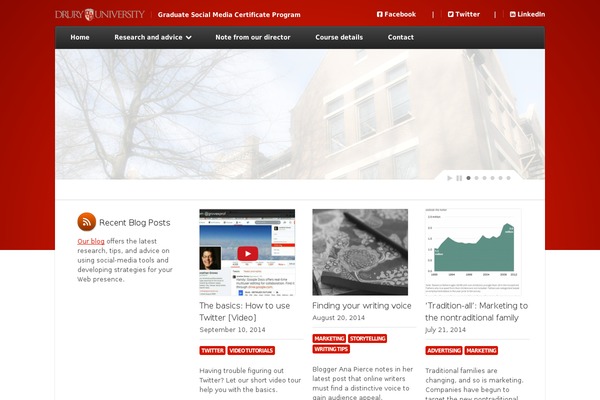600x400 pixels.
Task: Select the third slideshow dot
Action: 484,178
